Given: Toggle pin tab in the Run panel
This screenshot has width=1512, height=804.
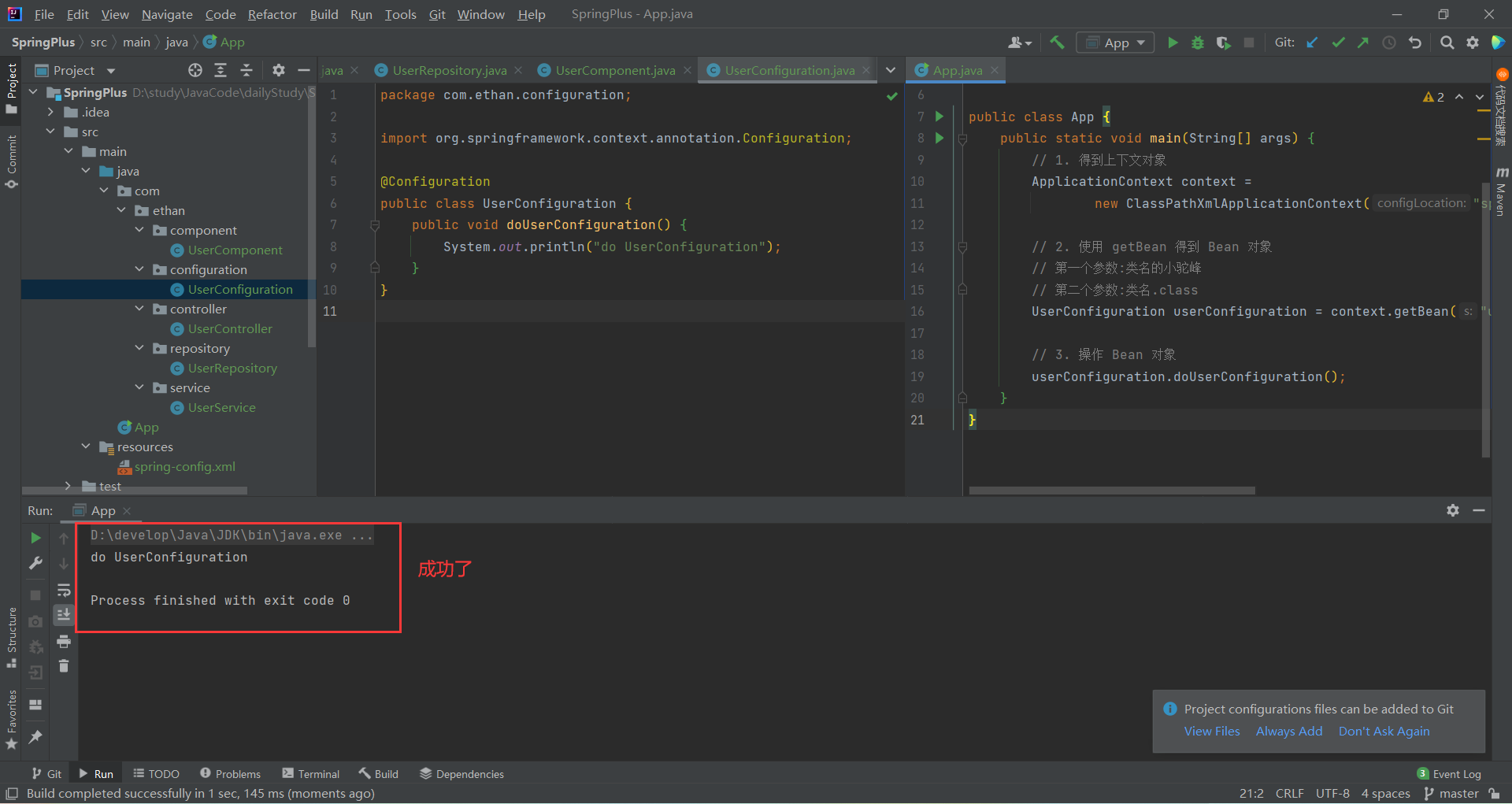Looking at the screenshot, I should click(35, 737).
